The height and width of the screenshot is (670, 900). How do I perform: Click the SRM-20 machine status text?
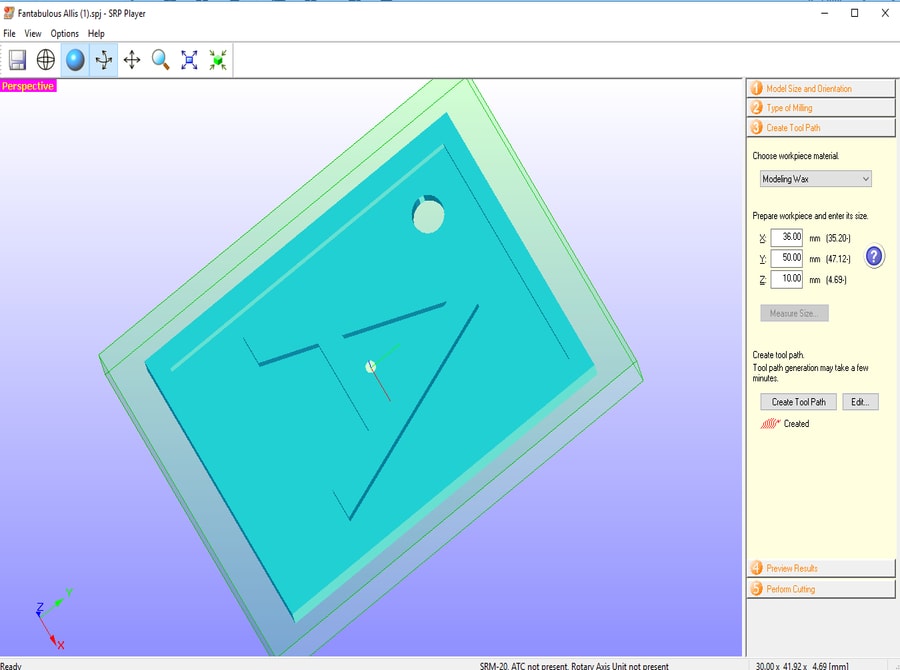pos(574,665)
